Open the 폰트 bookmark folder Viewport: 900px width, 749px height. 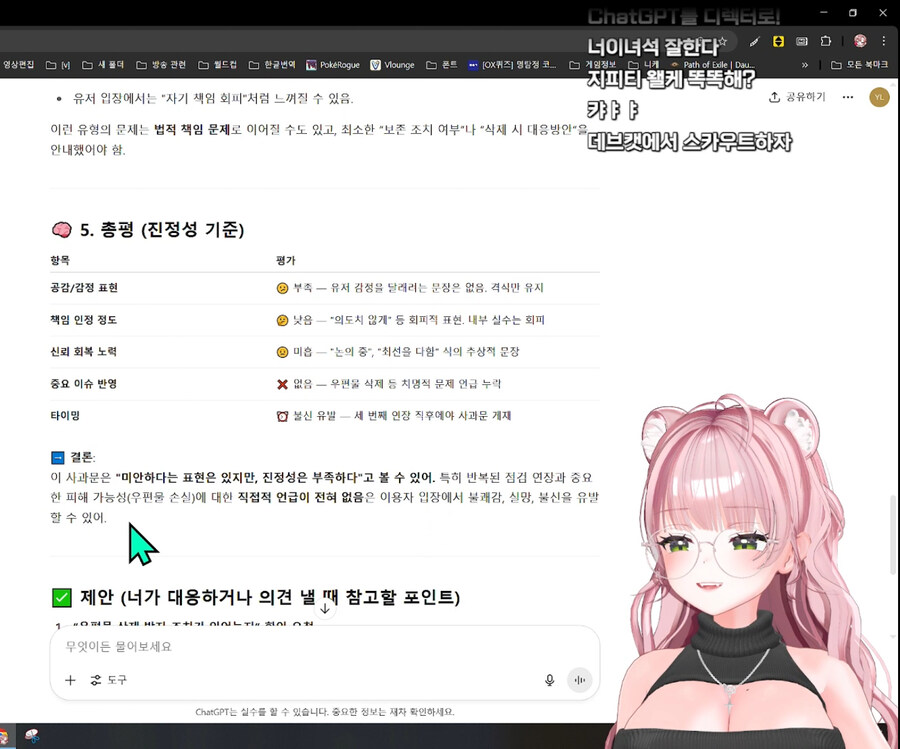[441, 65]
